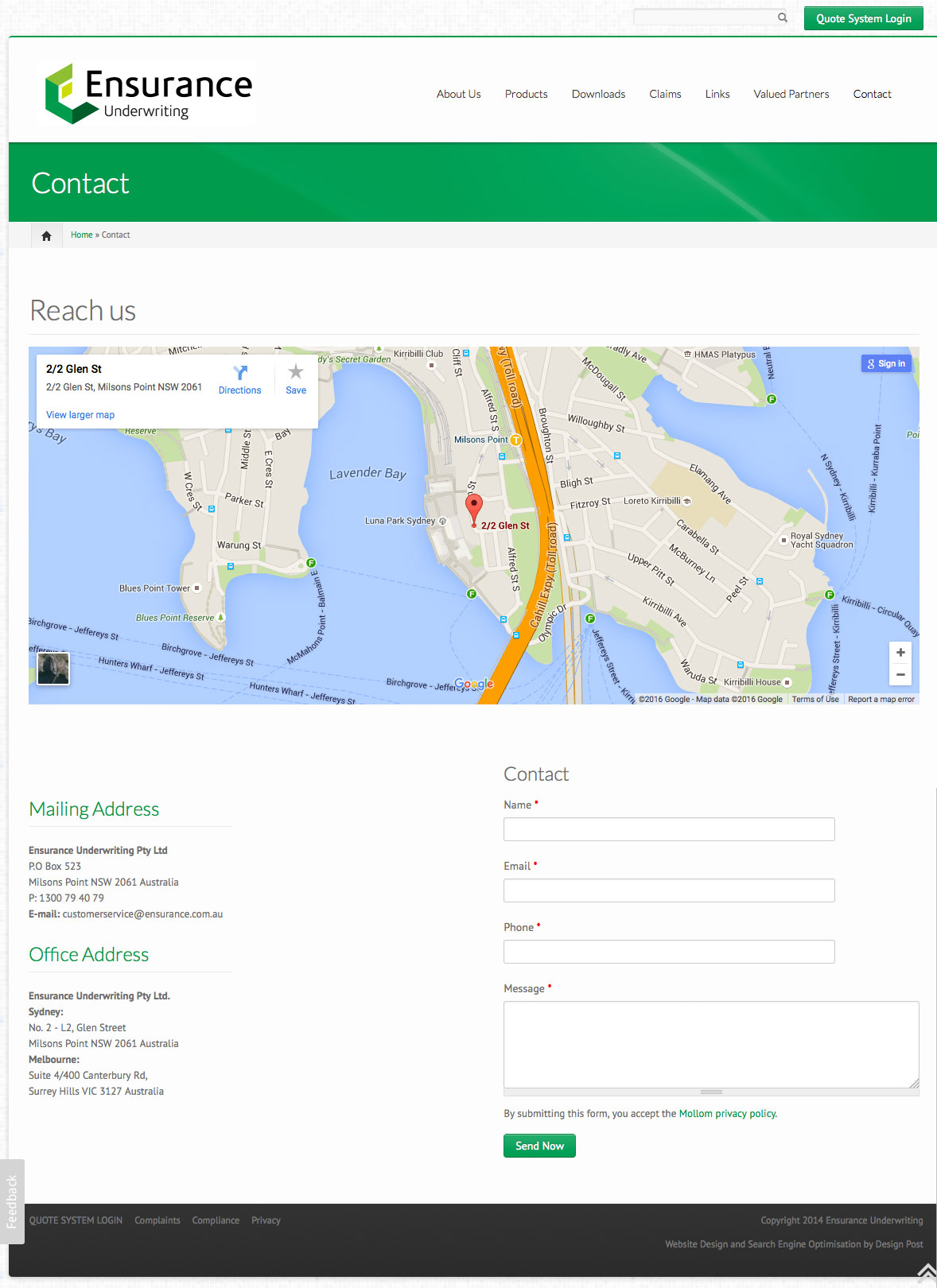This screenshot has width=937, height=1288.
Task: Click Website Design by Design Post text
Action: [x=794, y=1244]
